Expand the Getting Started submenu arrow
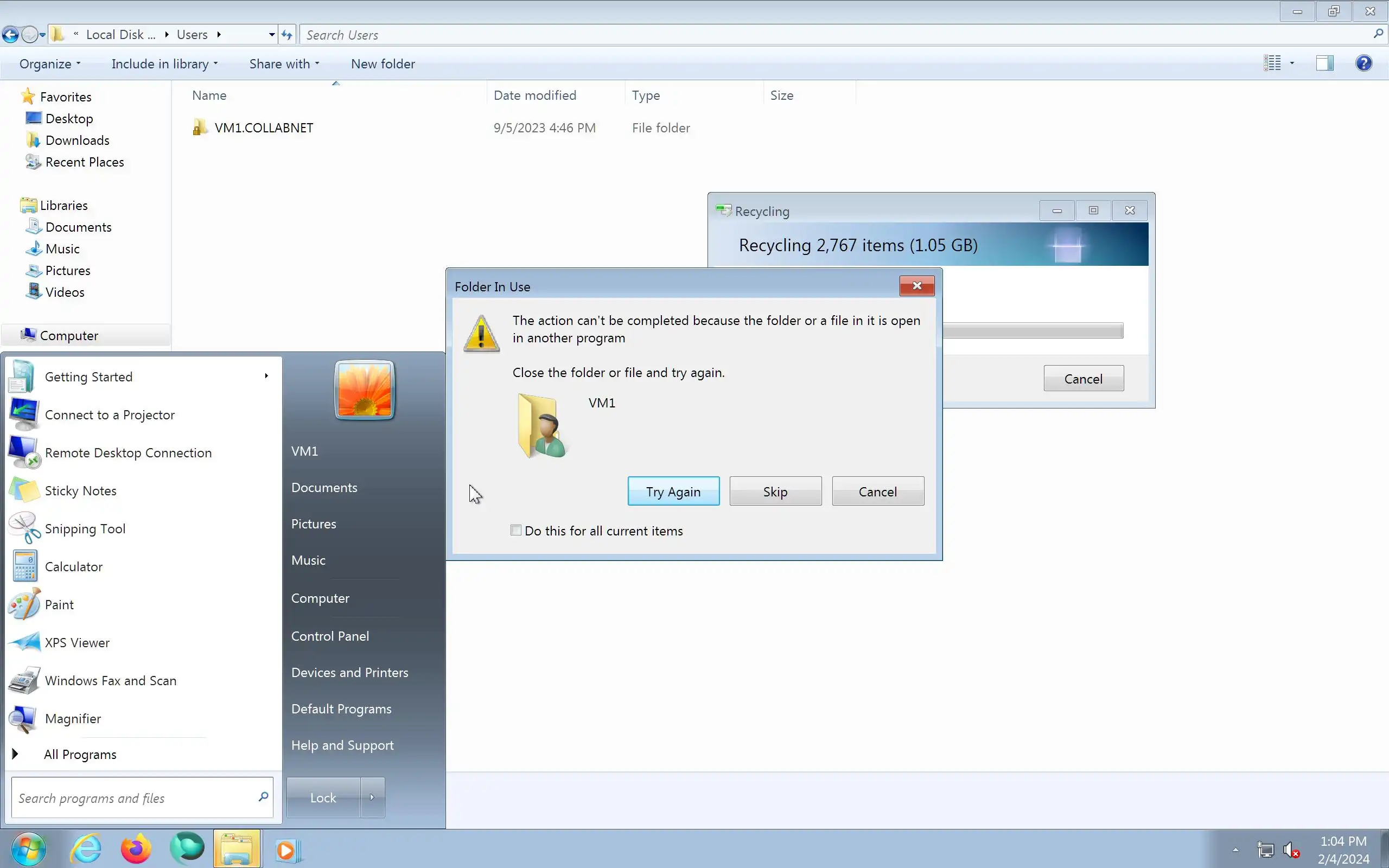Screen dimensions: 1389x868 [266, 376]
